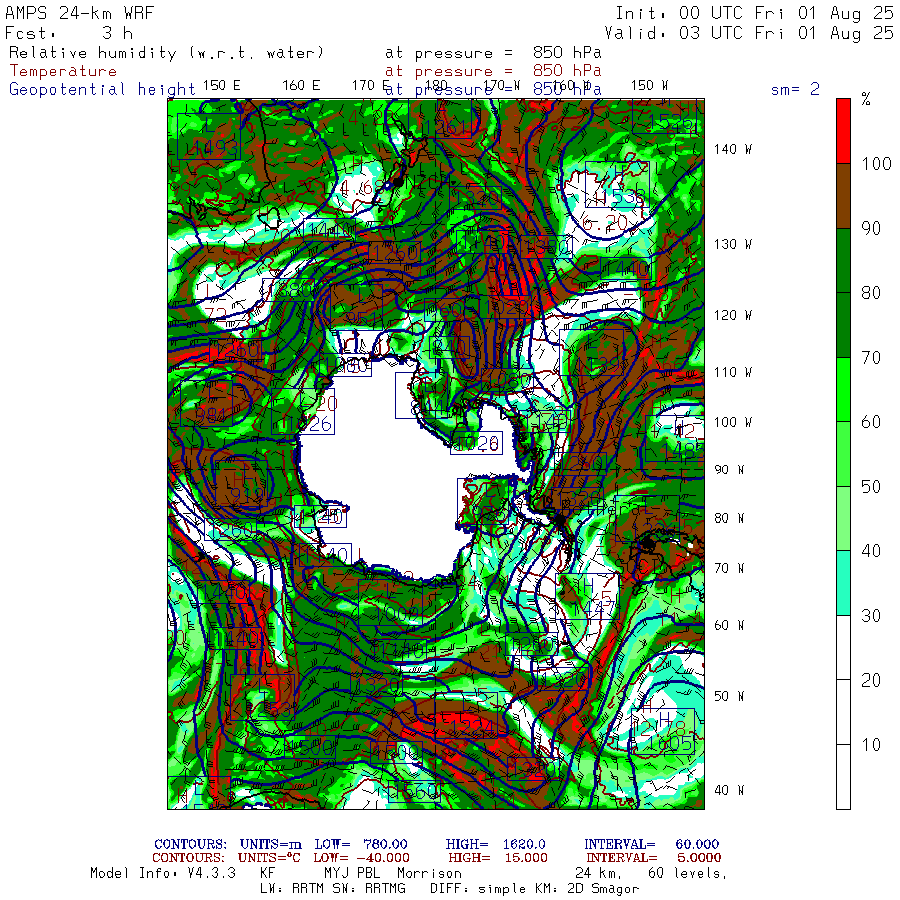Select the red color bar segment above 100

coord(843,131)
